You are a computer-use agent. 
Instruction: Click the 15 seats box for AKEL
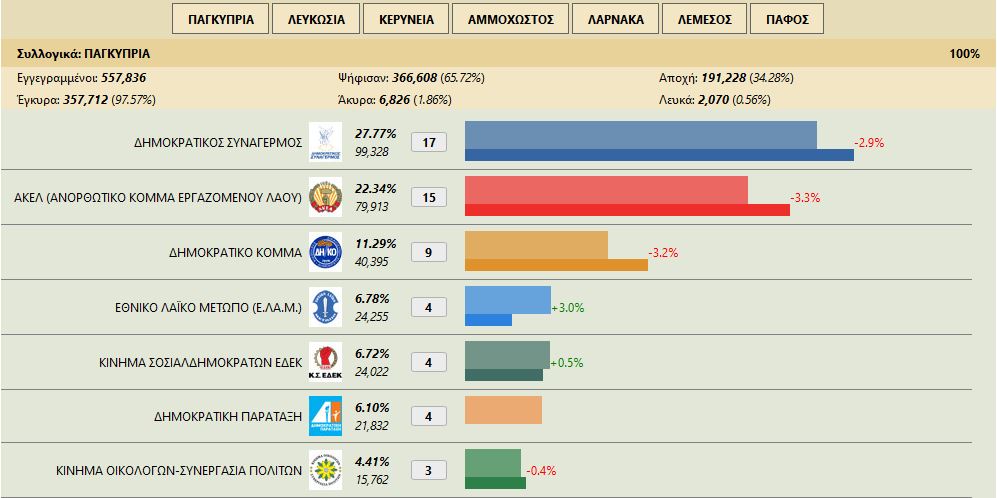point(429,197)
